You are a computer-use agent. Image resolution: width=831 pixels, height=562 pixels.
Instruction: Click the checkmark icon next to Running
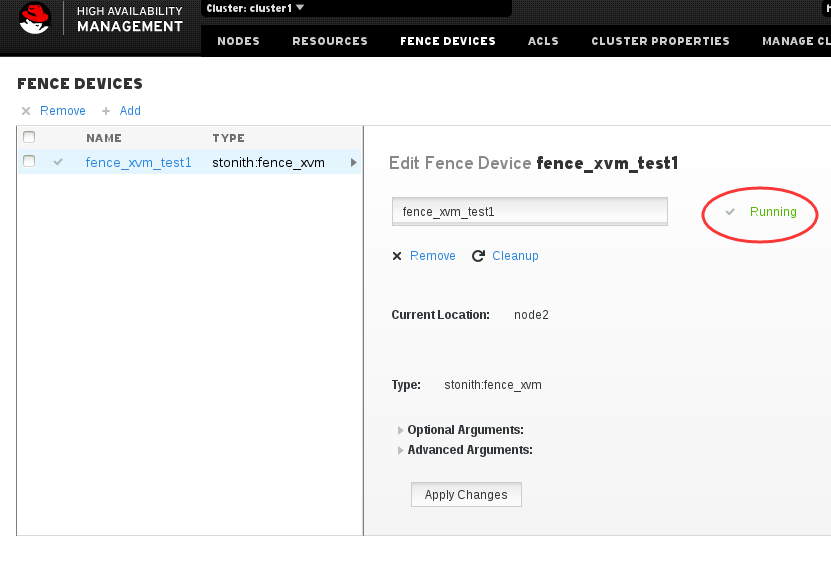click(730, 212)
